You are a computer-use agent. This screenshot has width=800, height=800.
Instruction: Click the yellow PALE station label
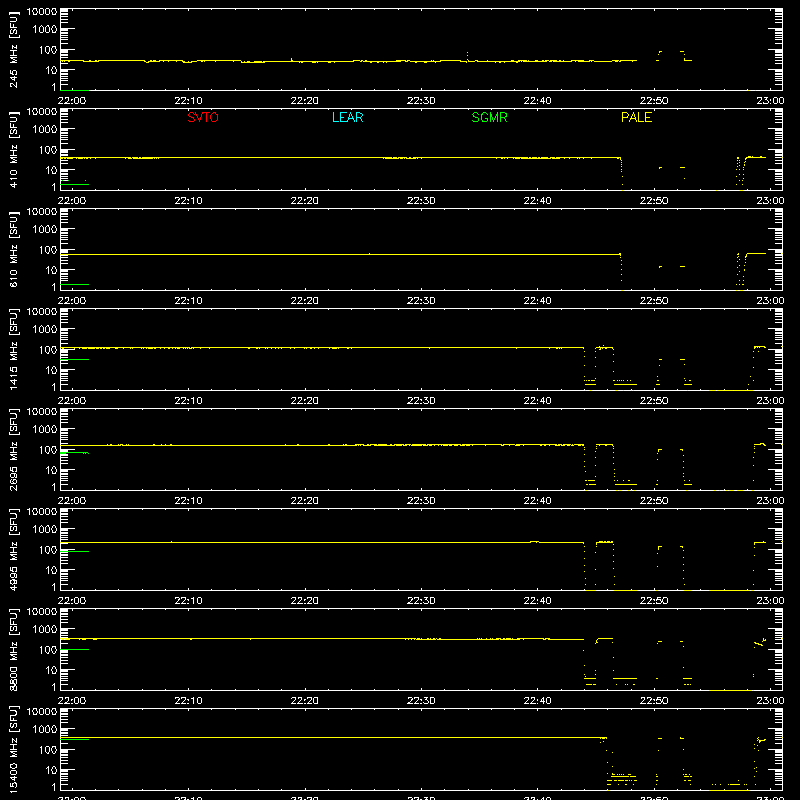click(x=636, y=117)
